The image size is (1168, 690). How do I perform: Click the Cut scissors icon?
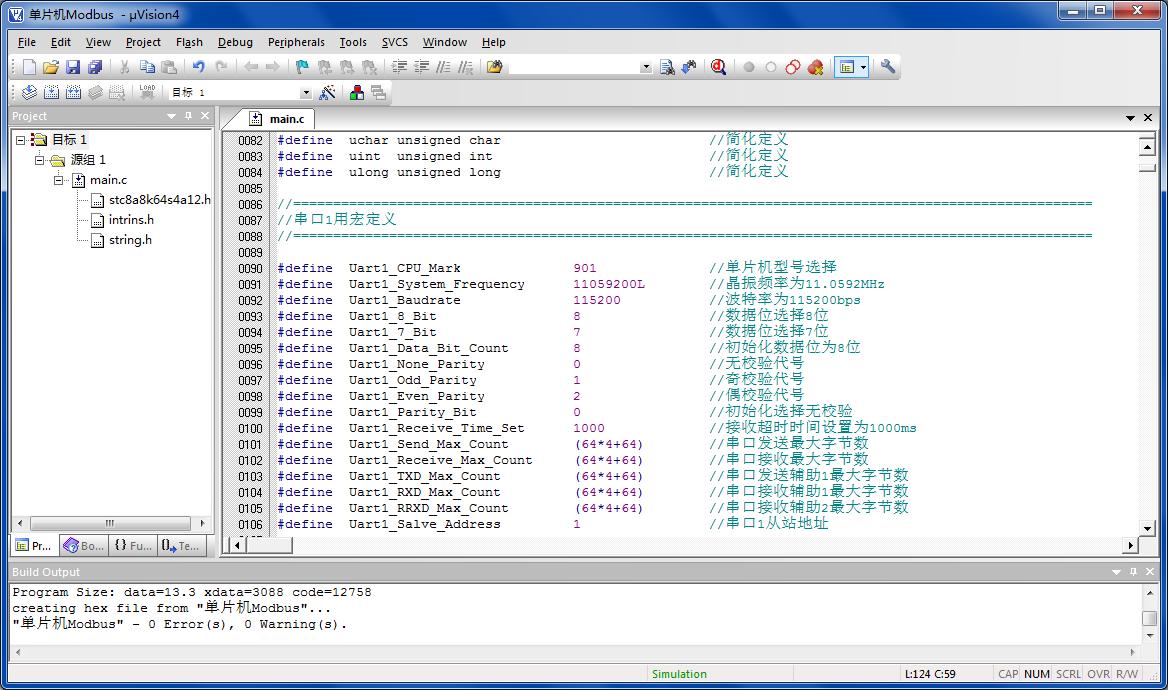124,67
